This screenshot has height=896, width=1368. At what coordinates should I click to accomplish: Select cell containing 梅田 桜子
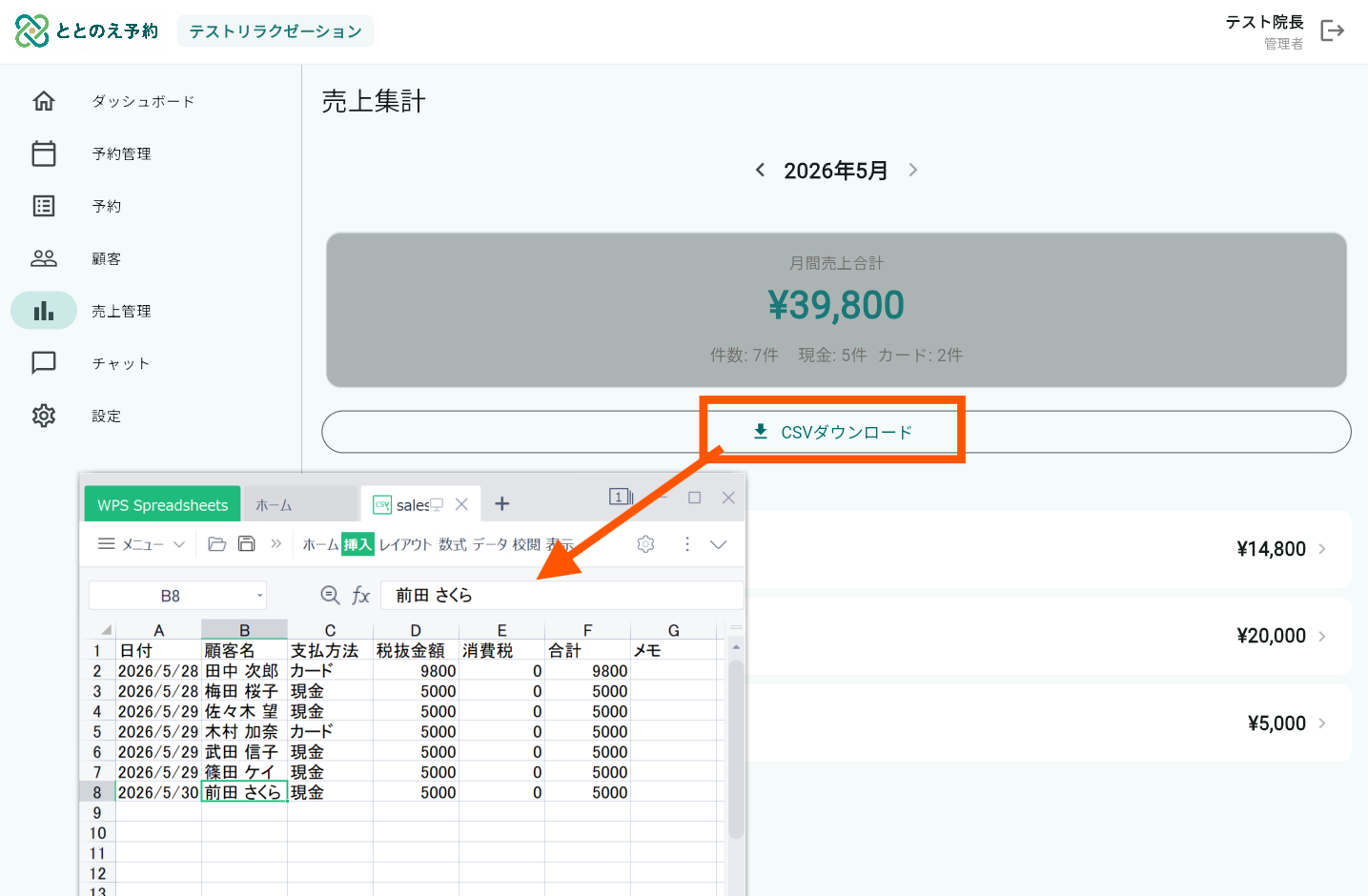pyautogui.click(x=244, y=691)
